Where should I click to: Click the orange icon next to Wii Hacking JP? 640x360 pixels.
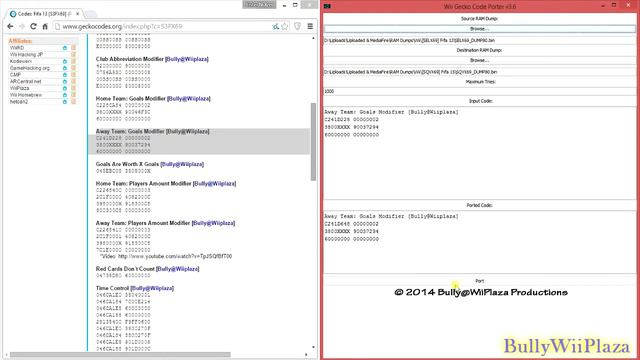pos(73,54)
